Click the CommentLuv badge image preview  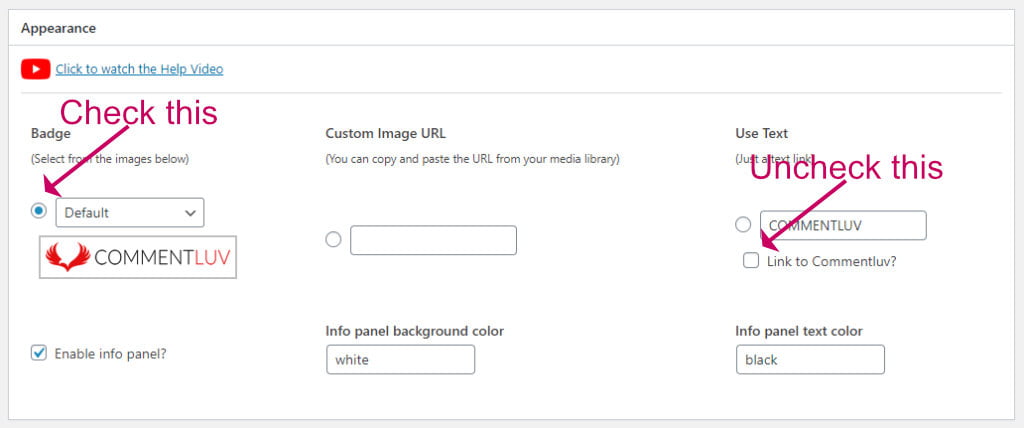[x=138, y=257]
